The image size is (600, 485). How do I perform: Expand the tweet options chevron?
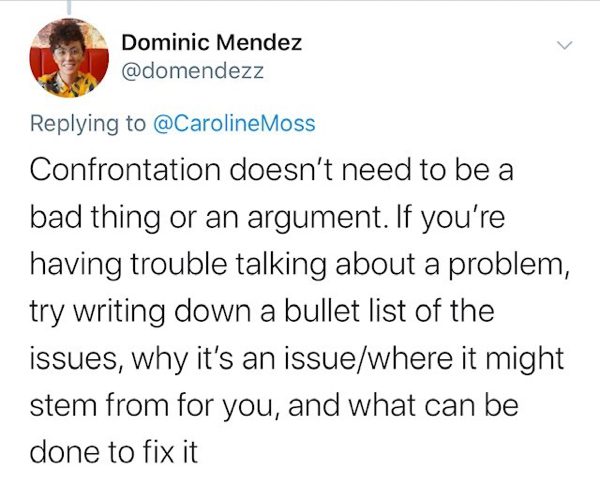(564, 45)
